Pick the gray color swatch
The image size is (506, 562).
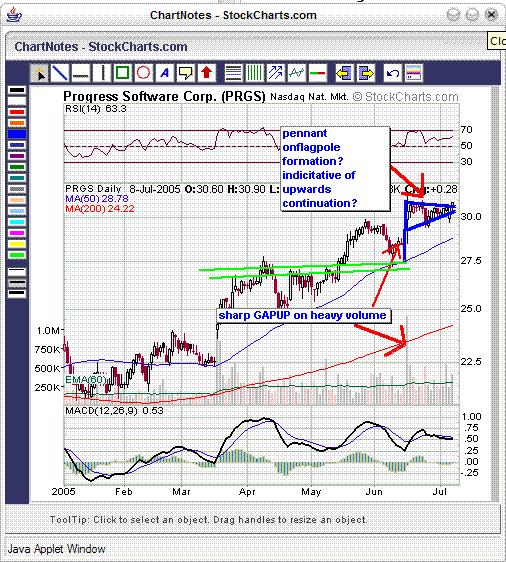pyautogui.click(x=17, y=189)
